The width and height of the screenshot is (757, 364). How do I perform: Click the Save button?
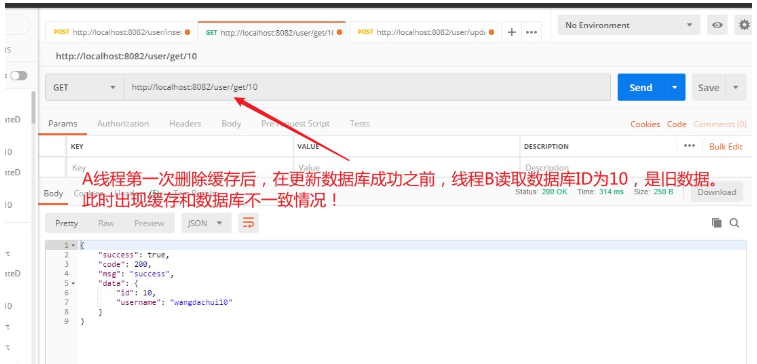pos(709,87)
